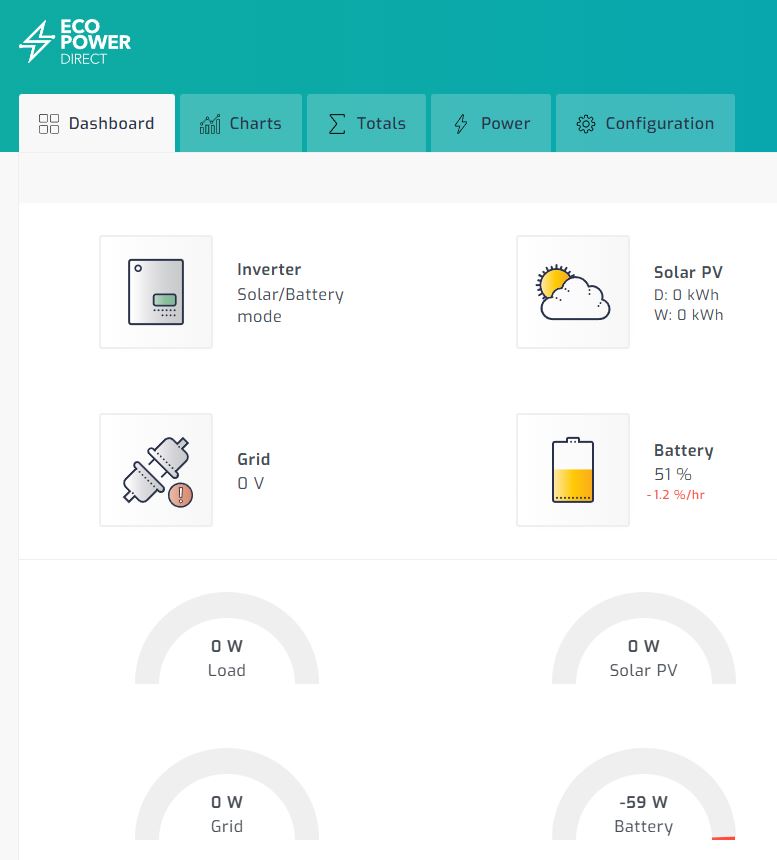Open the Dashboard tab

coord(97,123)
